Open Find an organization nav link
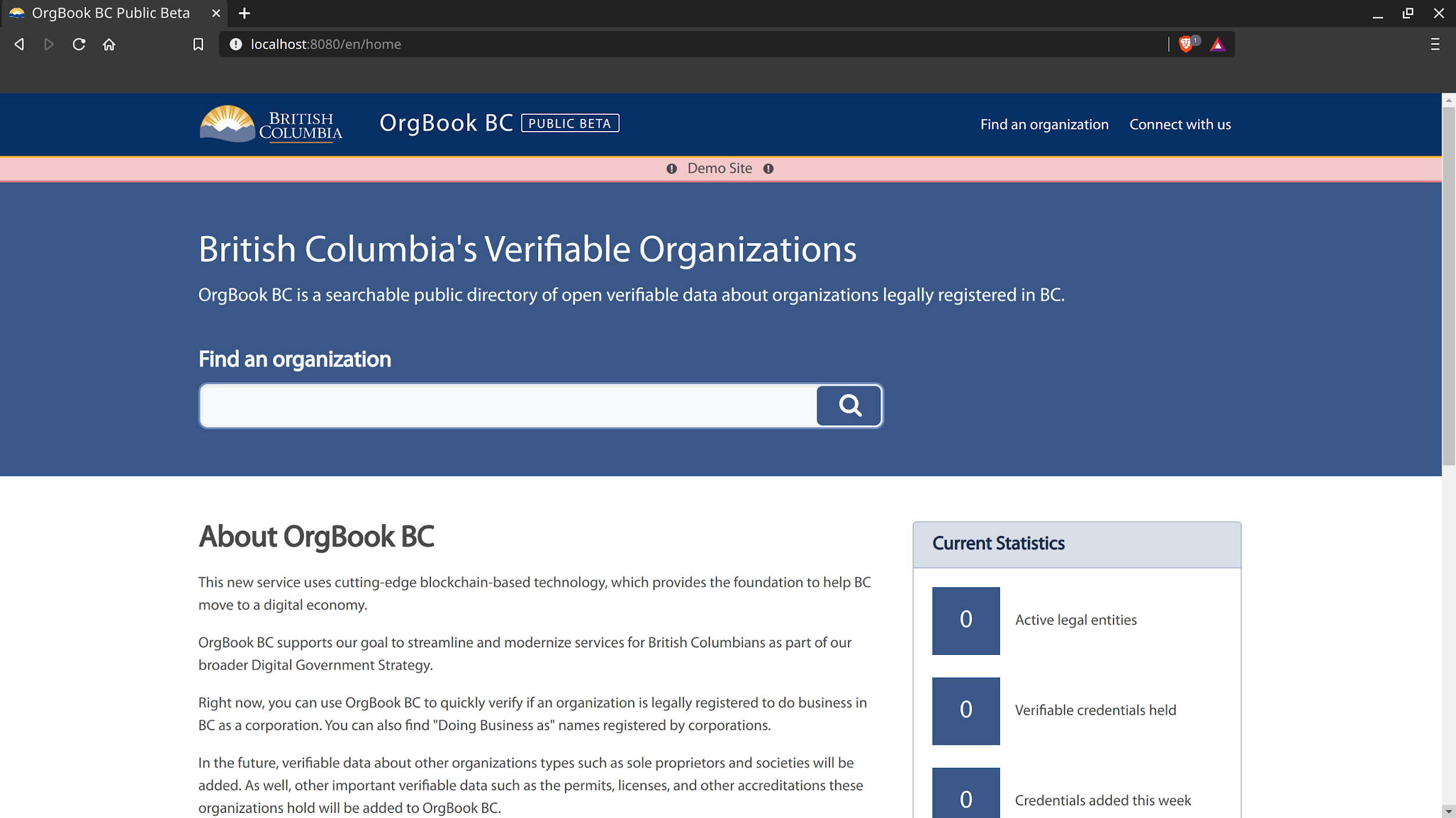Viewport: 1456px width, 818px height. click(1044, 125)
